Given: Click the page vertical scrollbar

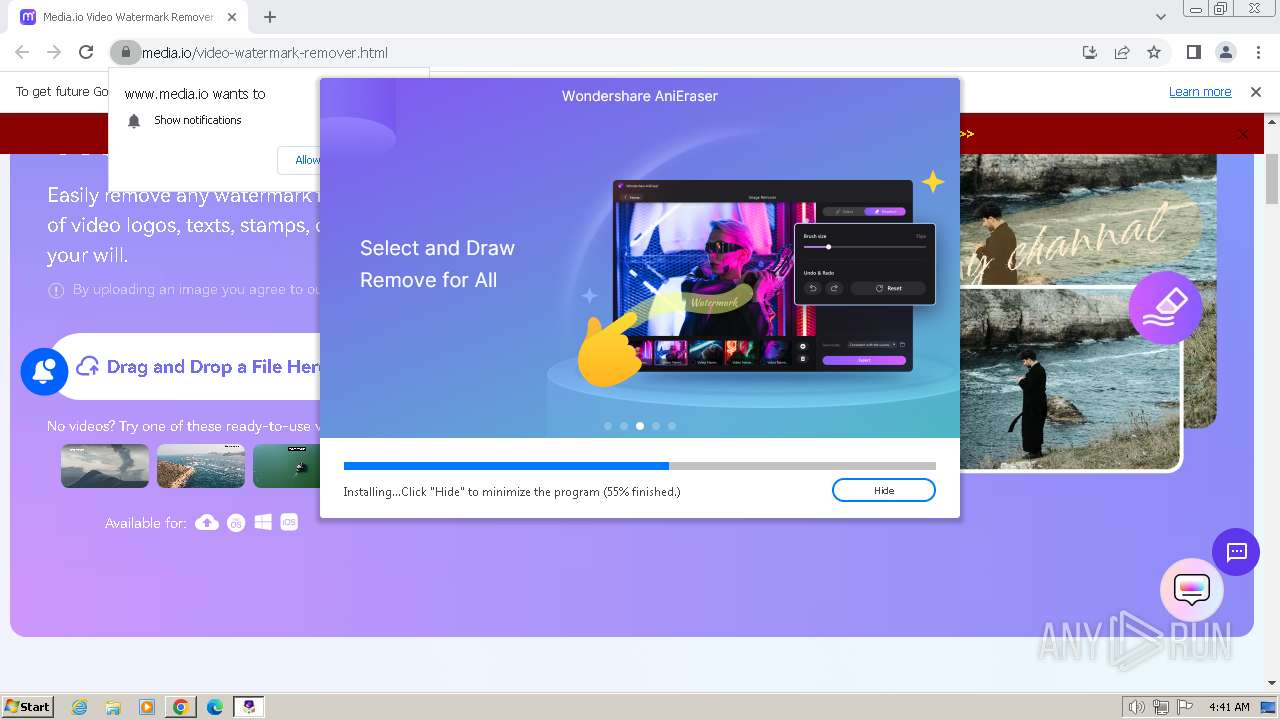Looking at the screenshot, I should [x=1272, y=180].
